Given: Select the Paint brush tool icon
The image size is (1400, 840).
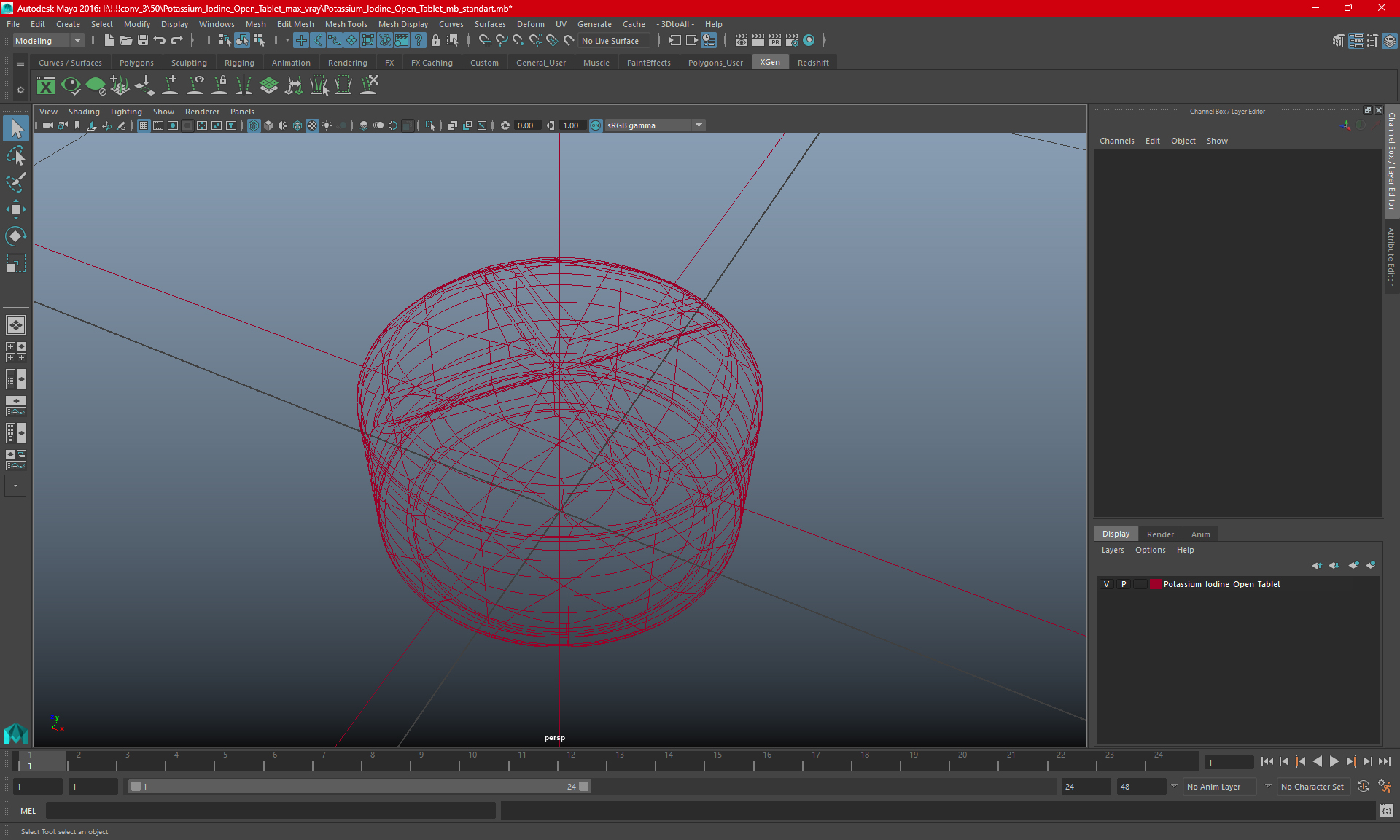Looking at the screenshot, I should (15, 183).
